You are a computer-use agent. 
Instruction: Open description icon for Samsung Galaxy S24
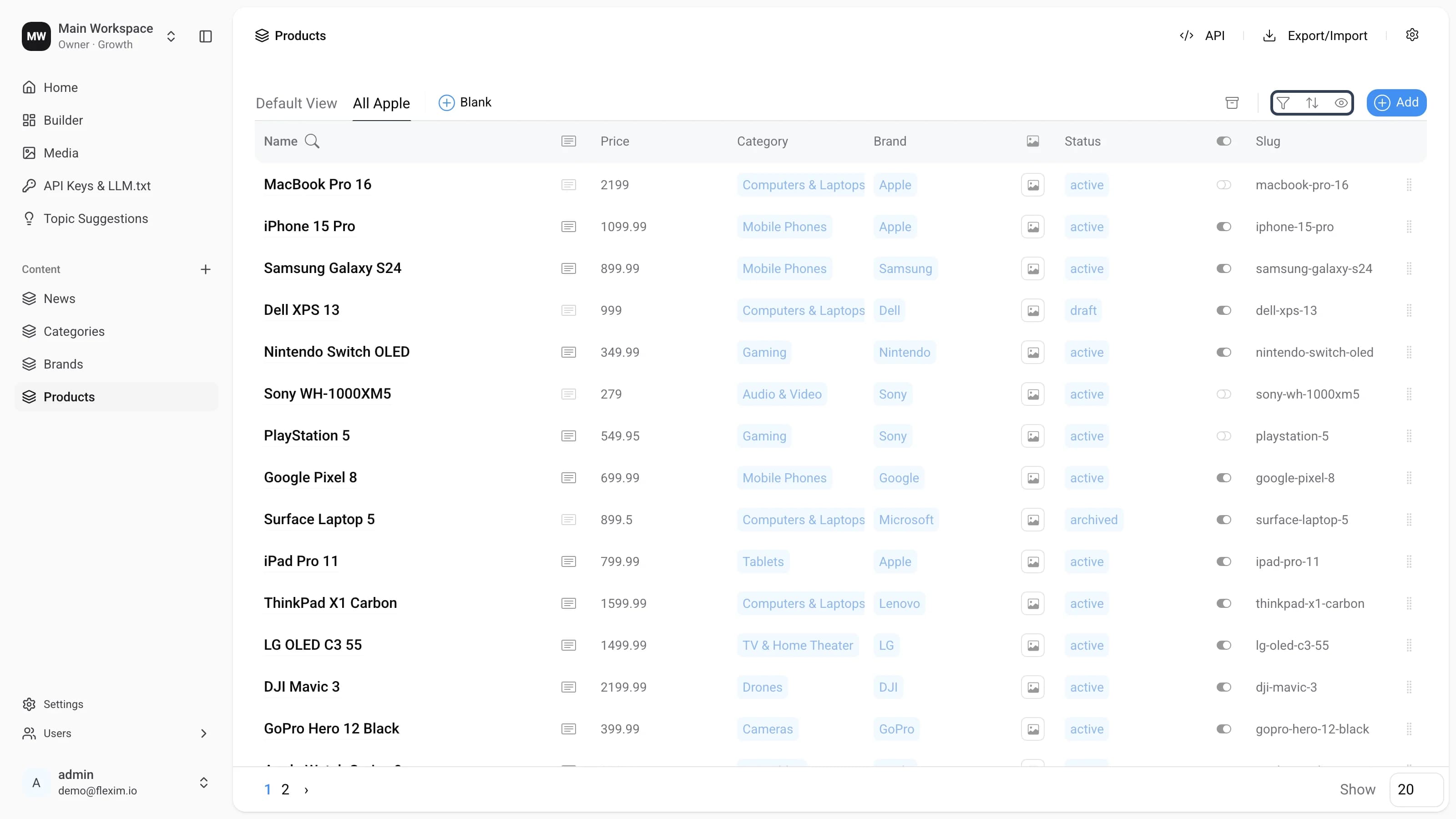click(x=569, y=268)
